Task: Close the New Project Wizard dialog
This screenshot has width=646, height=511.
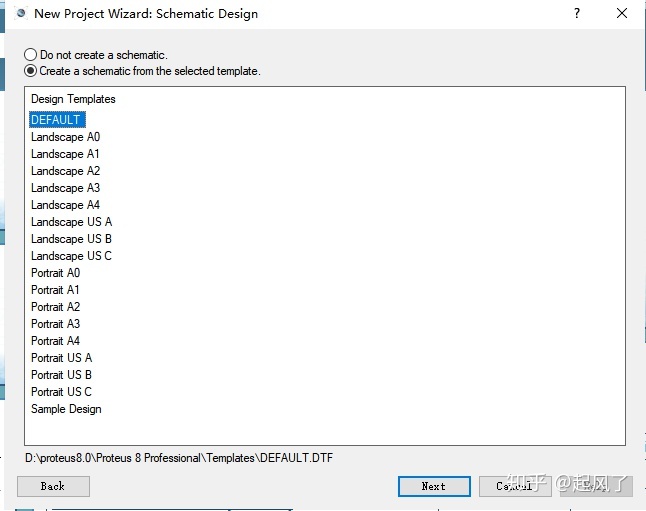Action: pos(622,14)
